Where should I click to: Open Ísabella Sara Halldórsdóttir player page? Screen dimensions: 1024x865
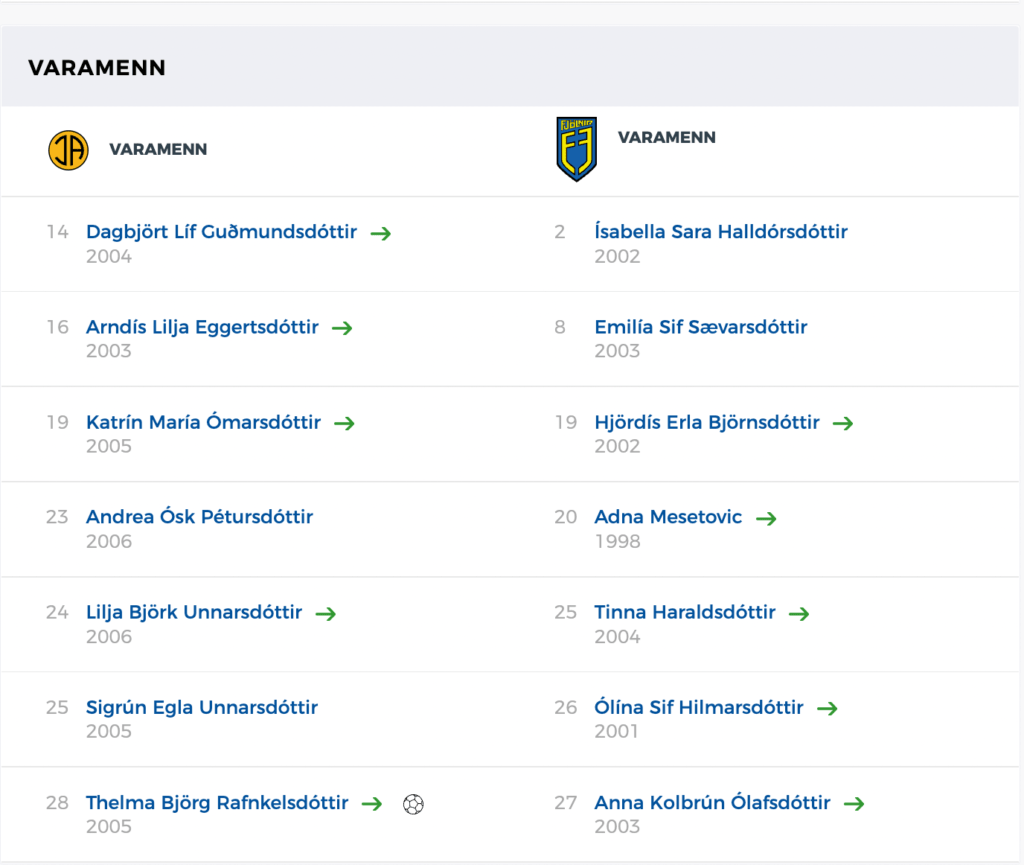tap(721, 232)
